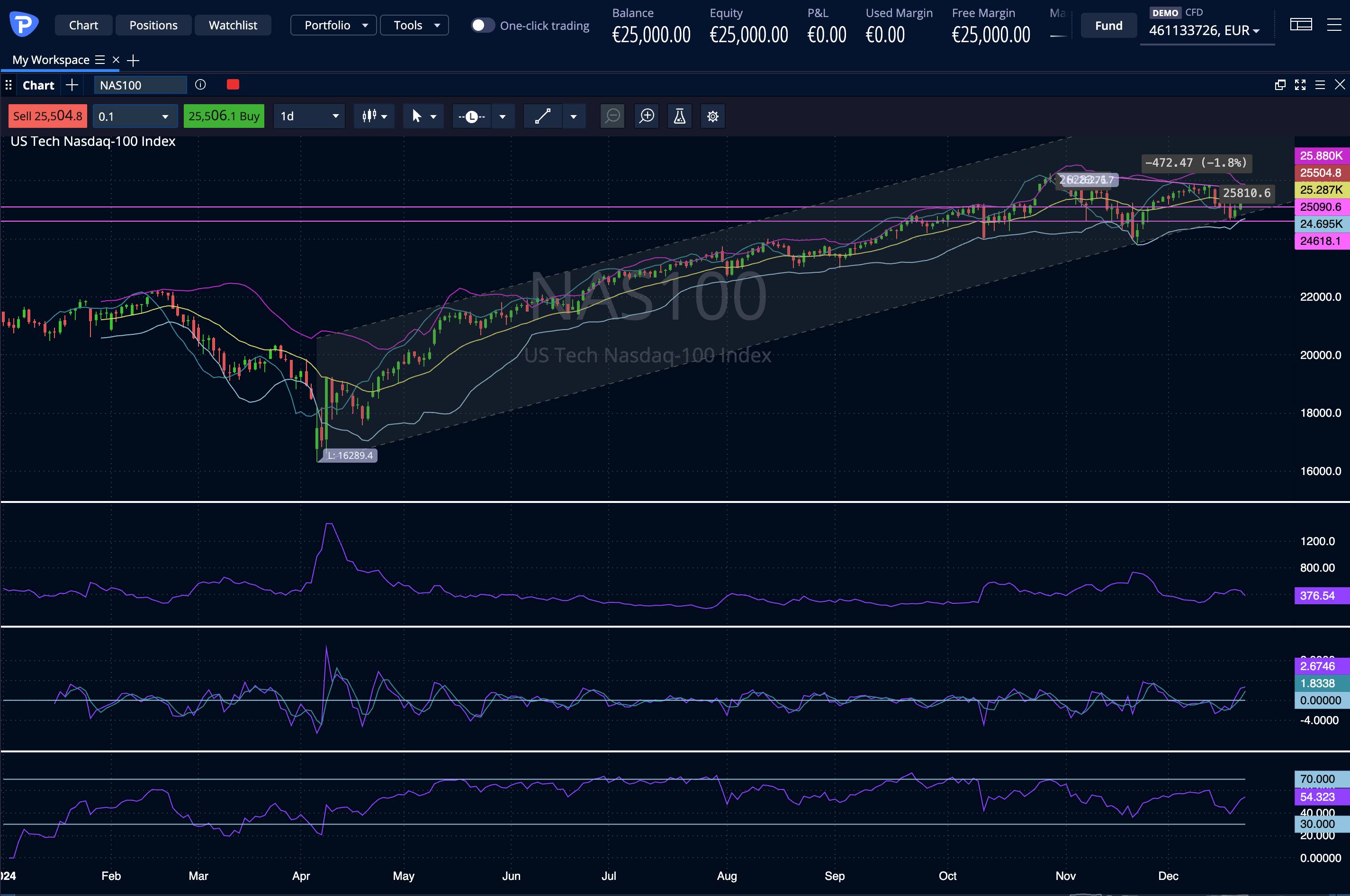Click the red market status indicator

(x=233, y=84)
